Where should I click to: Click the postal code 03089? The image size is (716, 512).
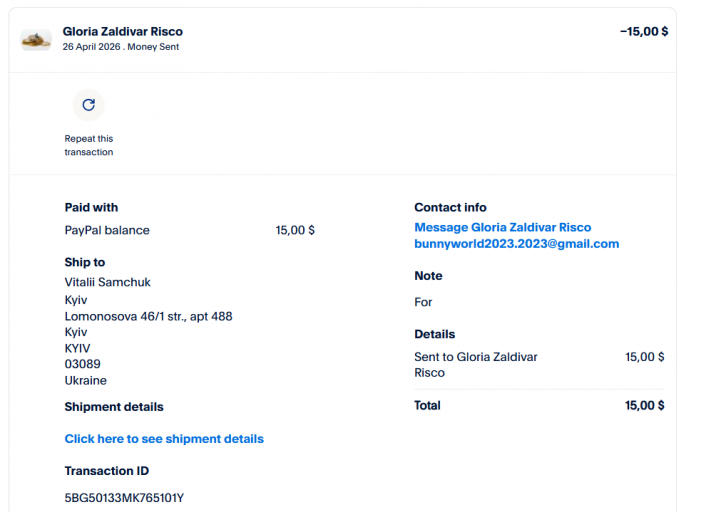(x=82, y=364)
